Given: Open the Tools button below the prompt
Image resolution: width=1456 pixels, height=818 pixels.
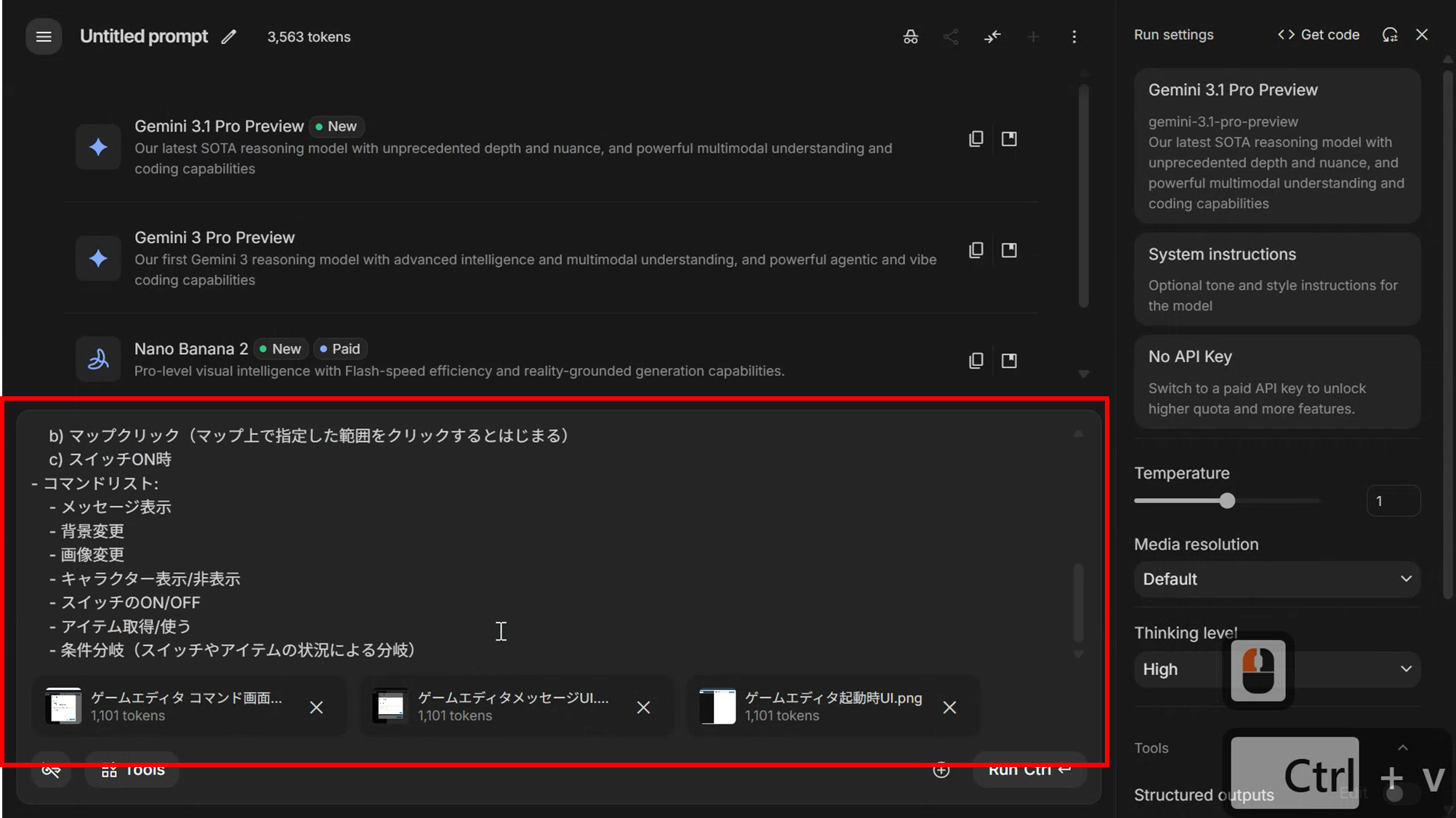Looking at the screenshot, I should coord(132,770).
